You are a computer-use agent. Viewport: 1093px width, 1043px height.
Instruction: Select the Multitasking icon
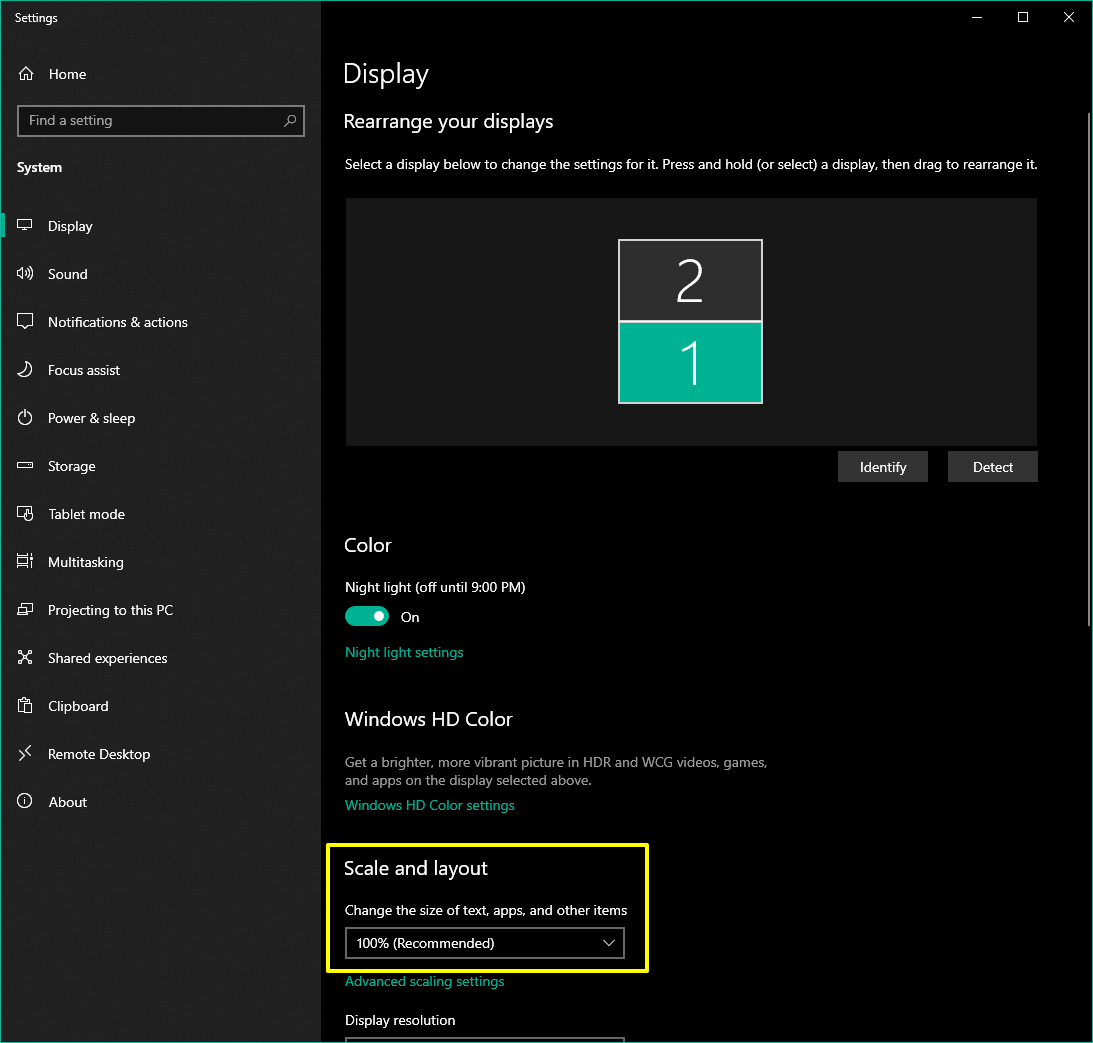point(24,561)
